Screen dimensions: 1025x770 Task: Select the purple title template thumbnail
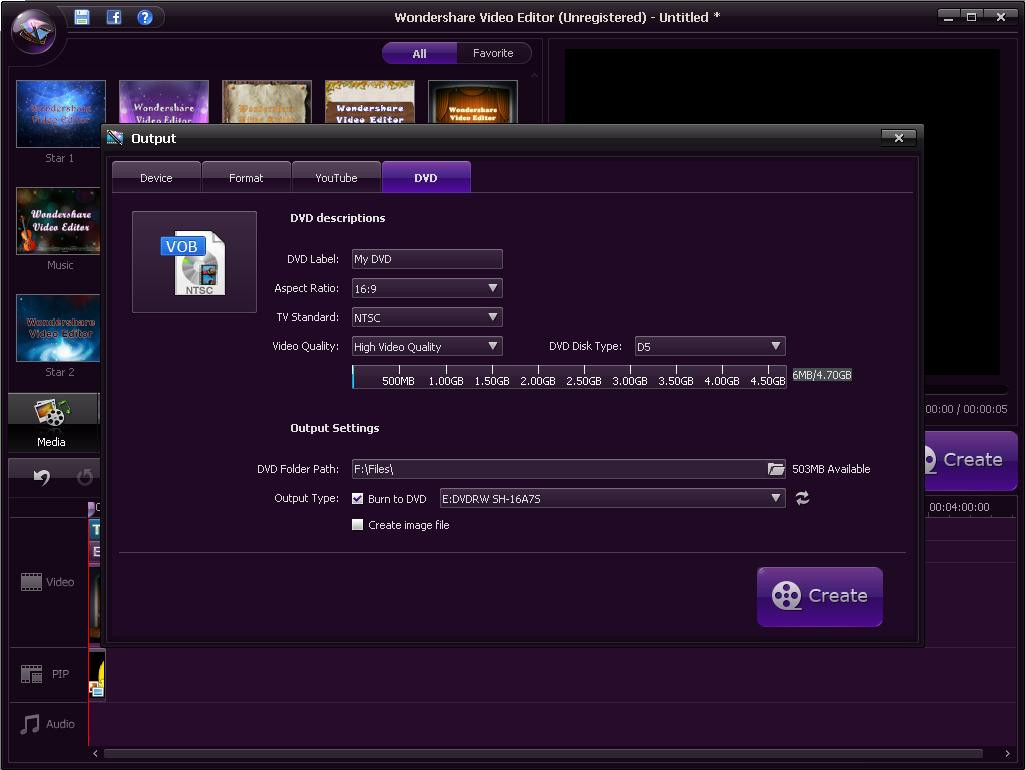[164, 102]
